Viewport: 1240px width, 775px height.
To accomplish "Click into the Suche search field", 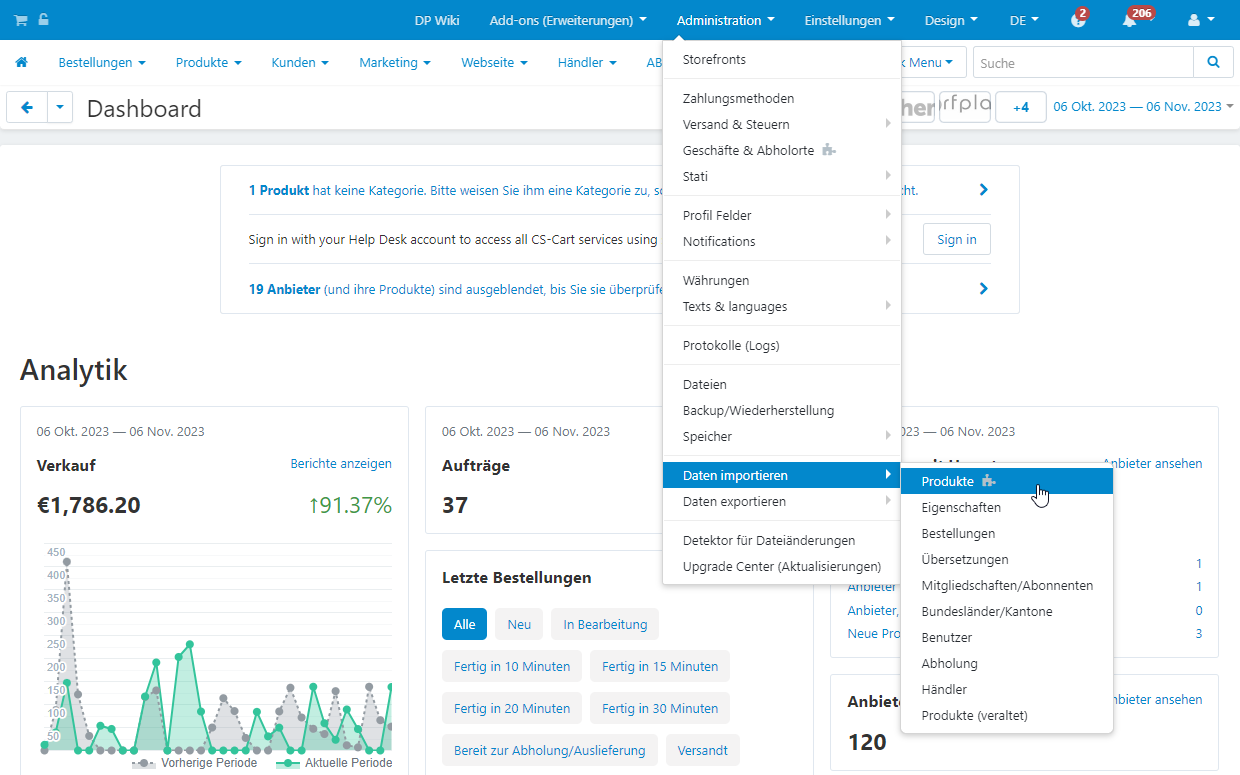I will (x=1083, y=62).
